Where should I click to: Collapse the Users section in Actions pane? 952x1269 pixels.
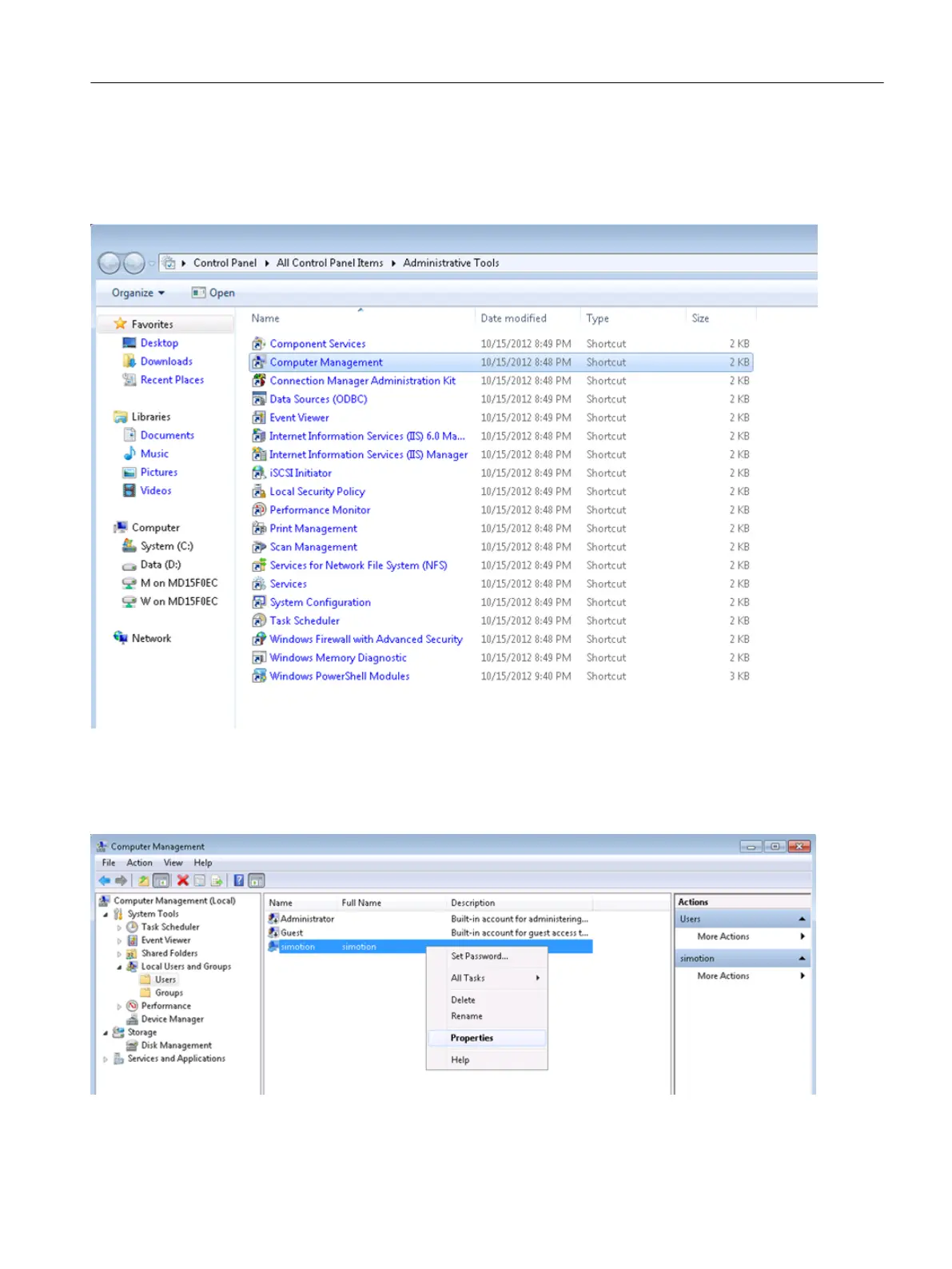pos(802,919)
